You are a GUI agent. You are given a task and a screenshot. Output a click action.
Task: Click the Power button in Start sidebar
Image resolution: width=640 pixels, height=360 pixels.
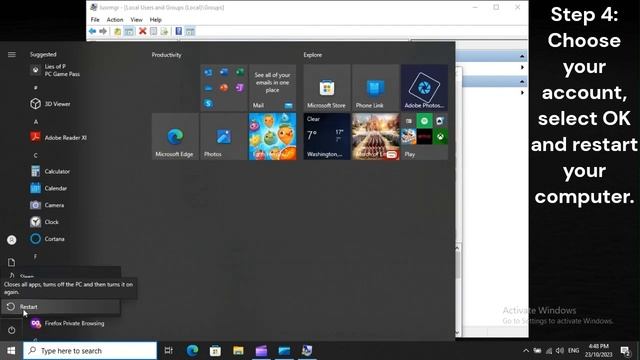[11, 330]
